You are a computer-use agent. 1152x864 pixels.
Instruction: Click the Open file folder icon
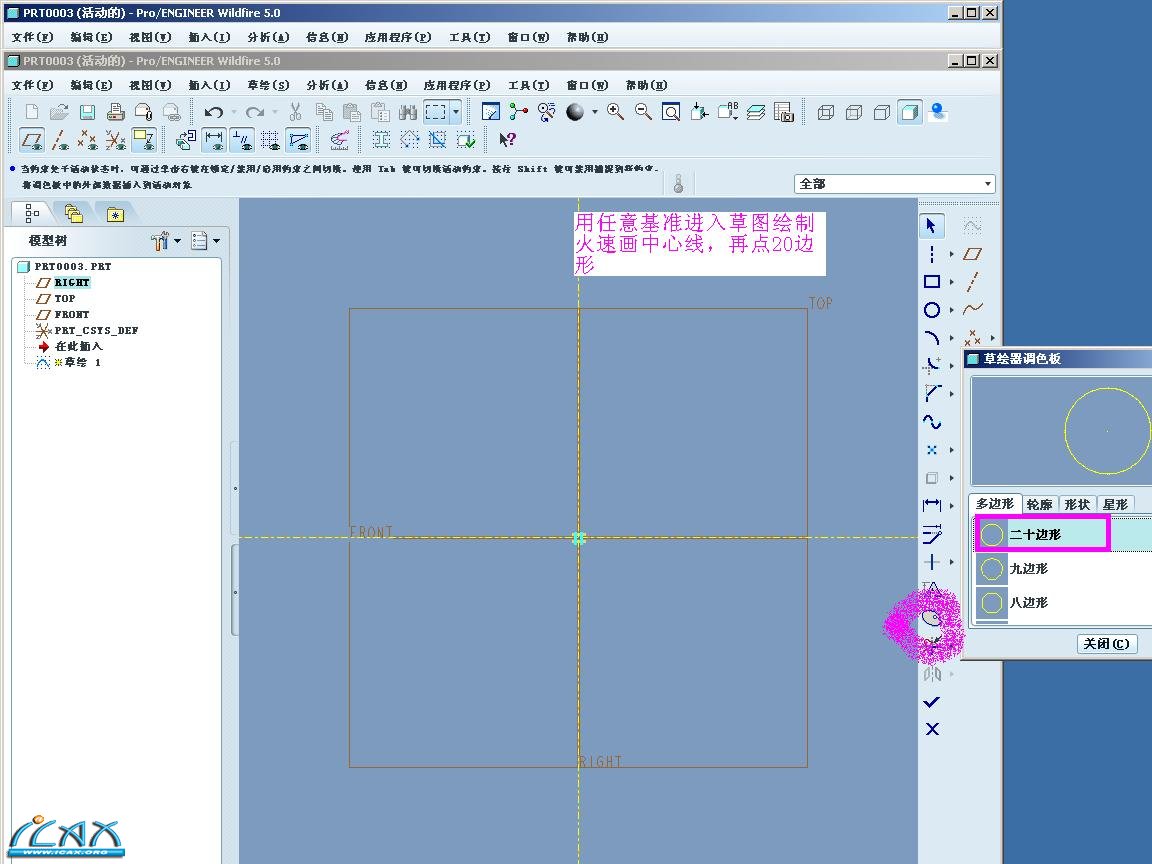[x=60, y=112]
